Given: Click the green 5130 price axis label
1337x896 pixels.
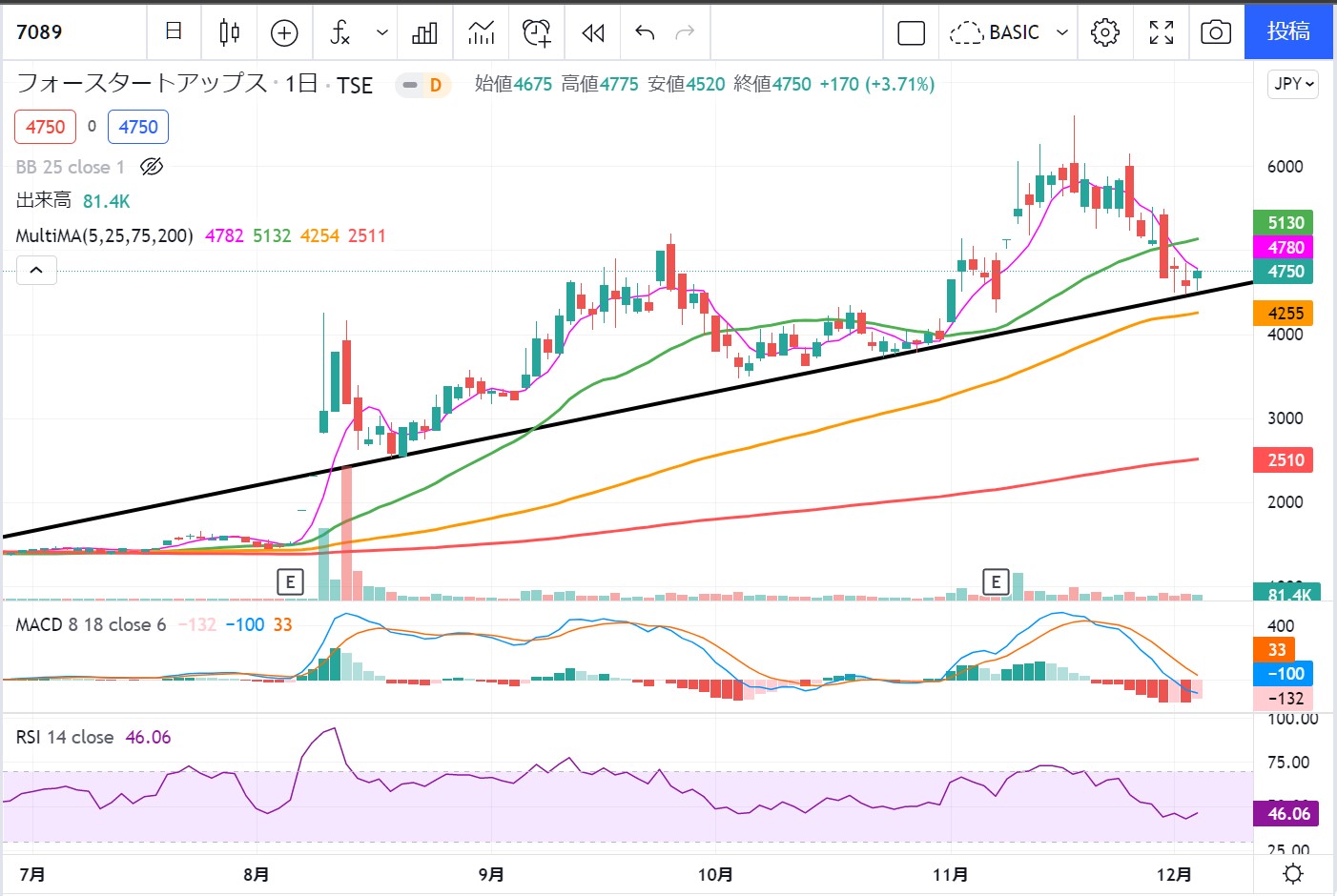Looking at the screenshot, I should coord(1285,223).
